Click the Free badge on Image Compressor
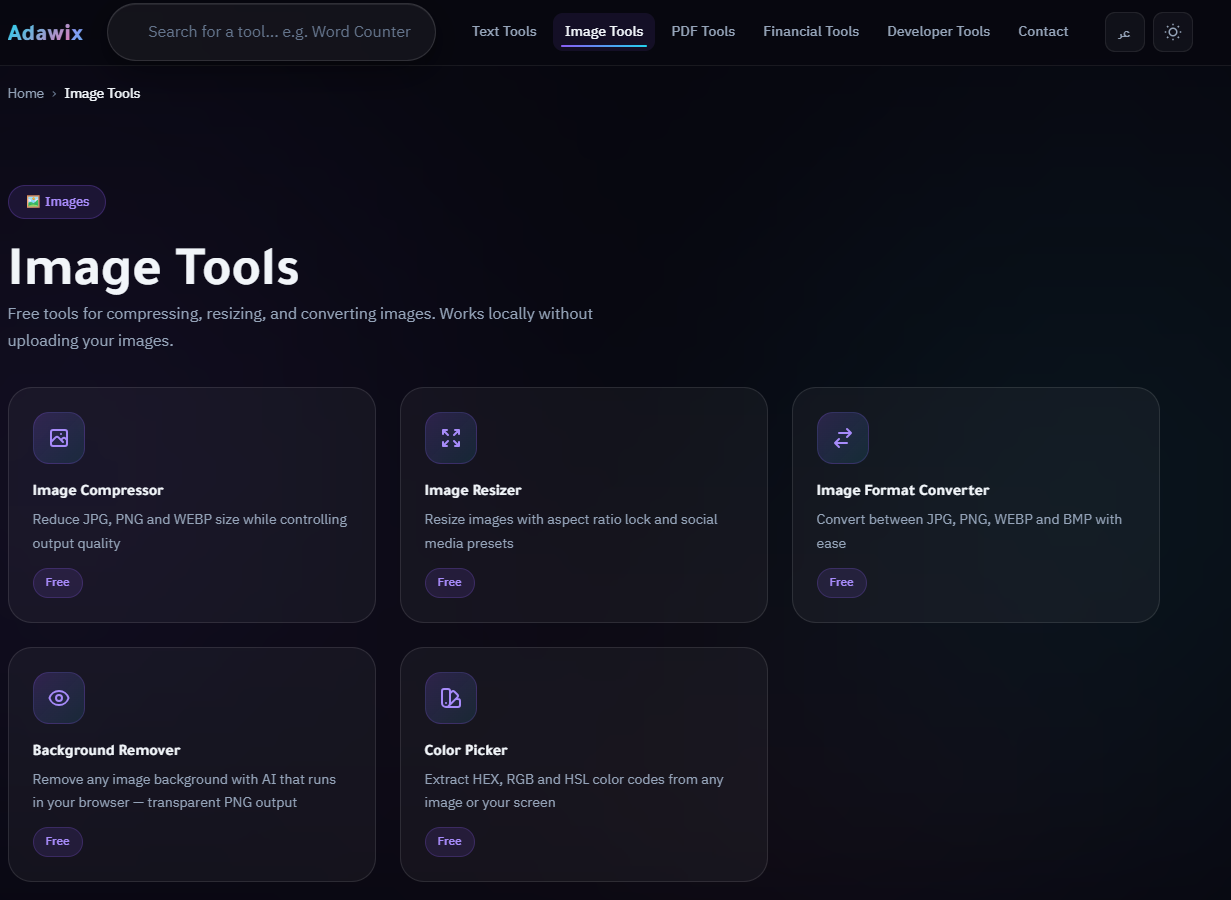 pyautogui.click(x=58, y=582)
